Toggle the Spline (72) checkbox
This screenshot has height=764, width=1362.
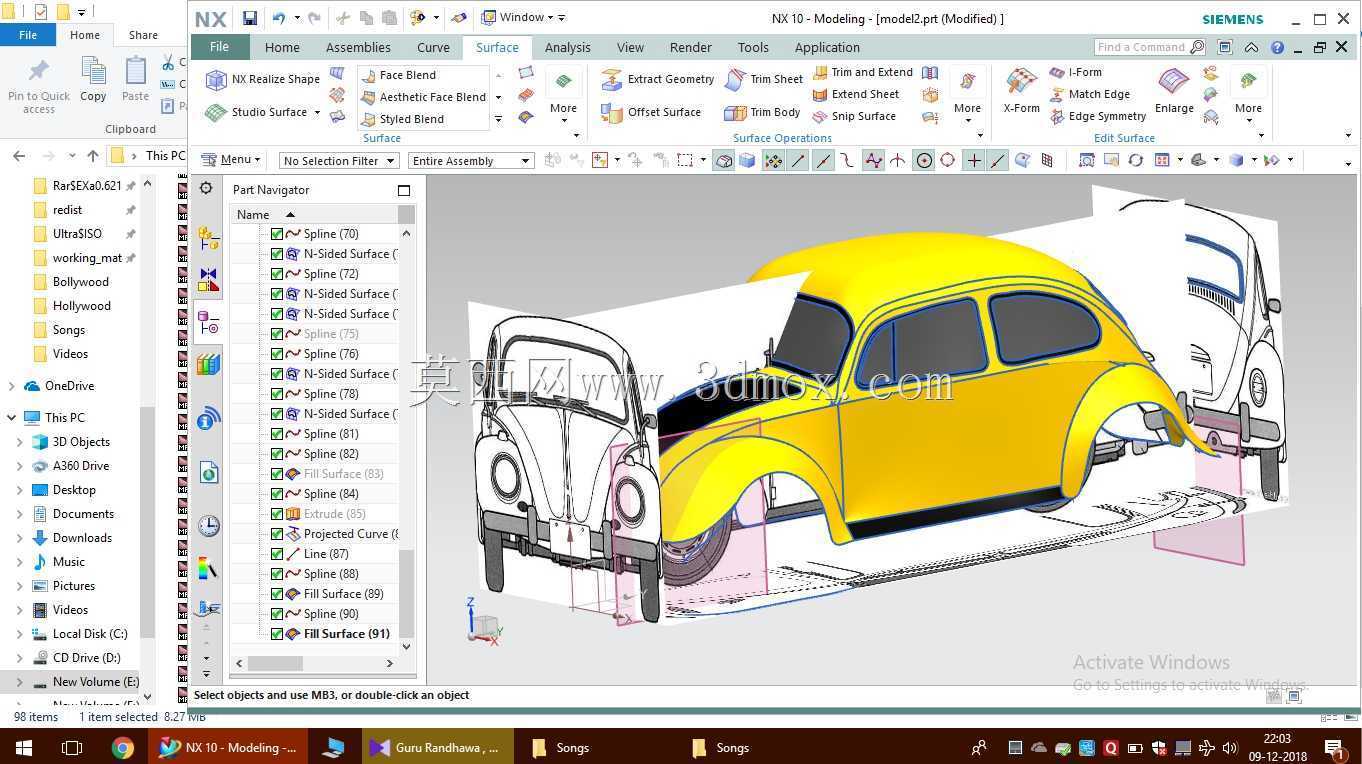click(x=277, y=274)
